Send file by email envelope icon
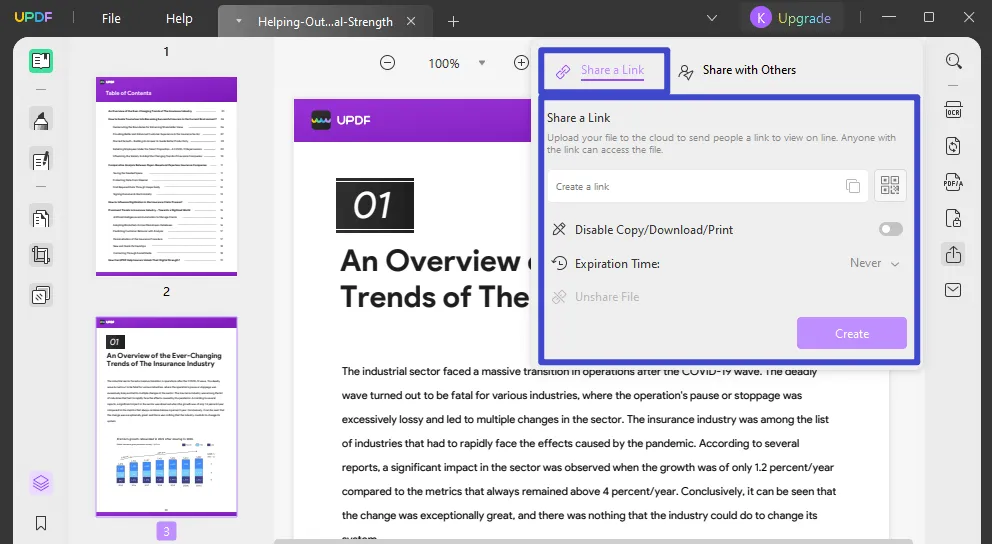992x544 pixels. [x=953, y=290]
